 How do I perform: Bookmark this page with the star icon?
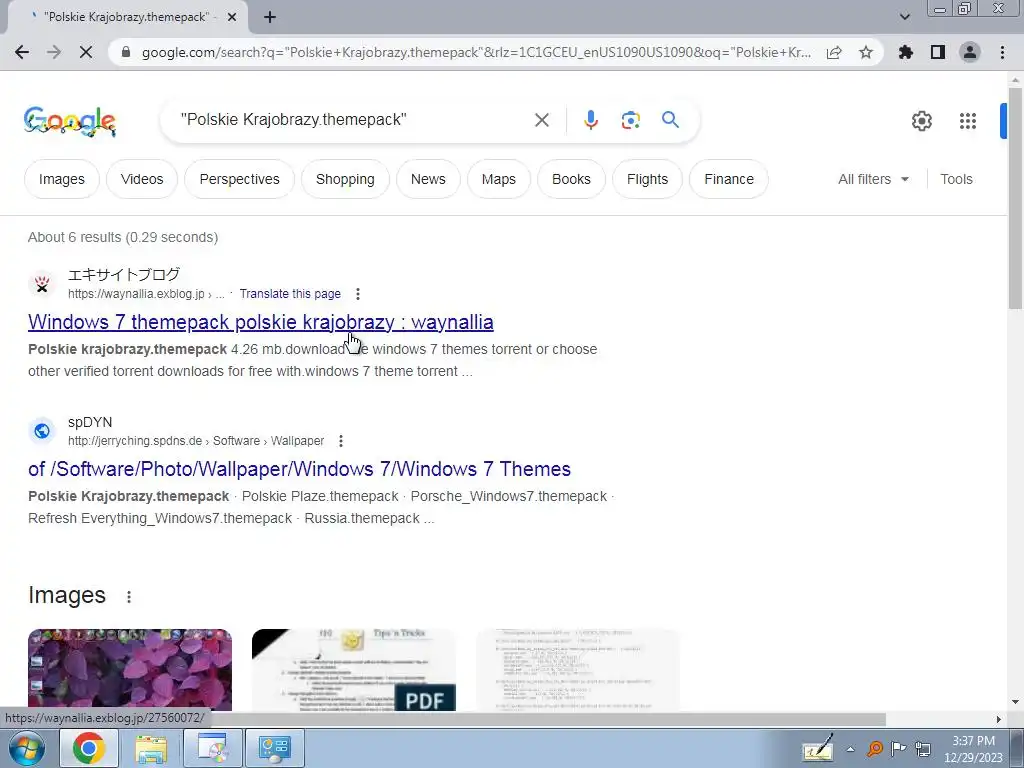[x=866, y=52]
